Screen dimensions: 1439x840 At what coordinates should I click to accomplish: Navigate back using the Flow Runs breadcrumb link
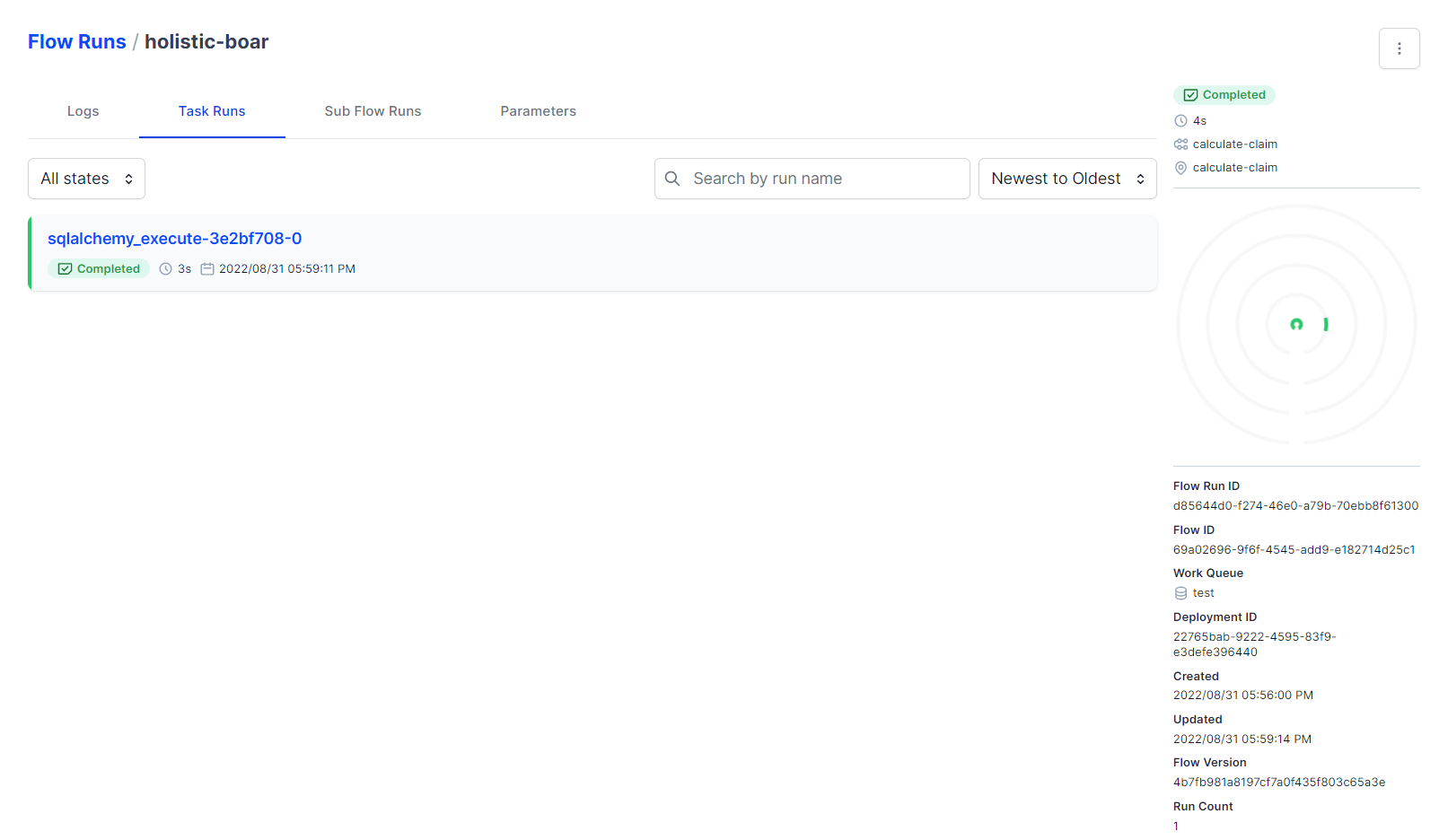tap(77, 41)
